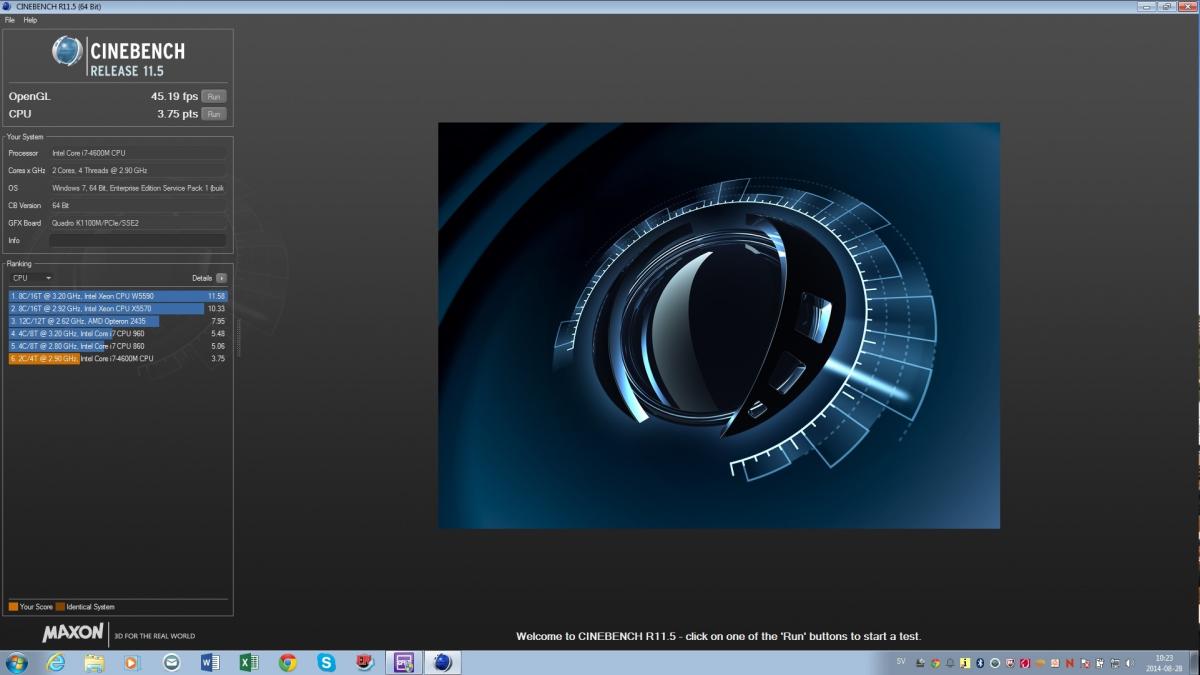
Task: Click the Identical System legend swatch
Action: (x=60, y=607)
